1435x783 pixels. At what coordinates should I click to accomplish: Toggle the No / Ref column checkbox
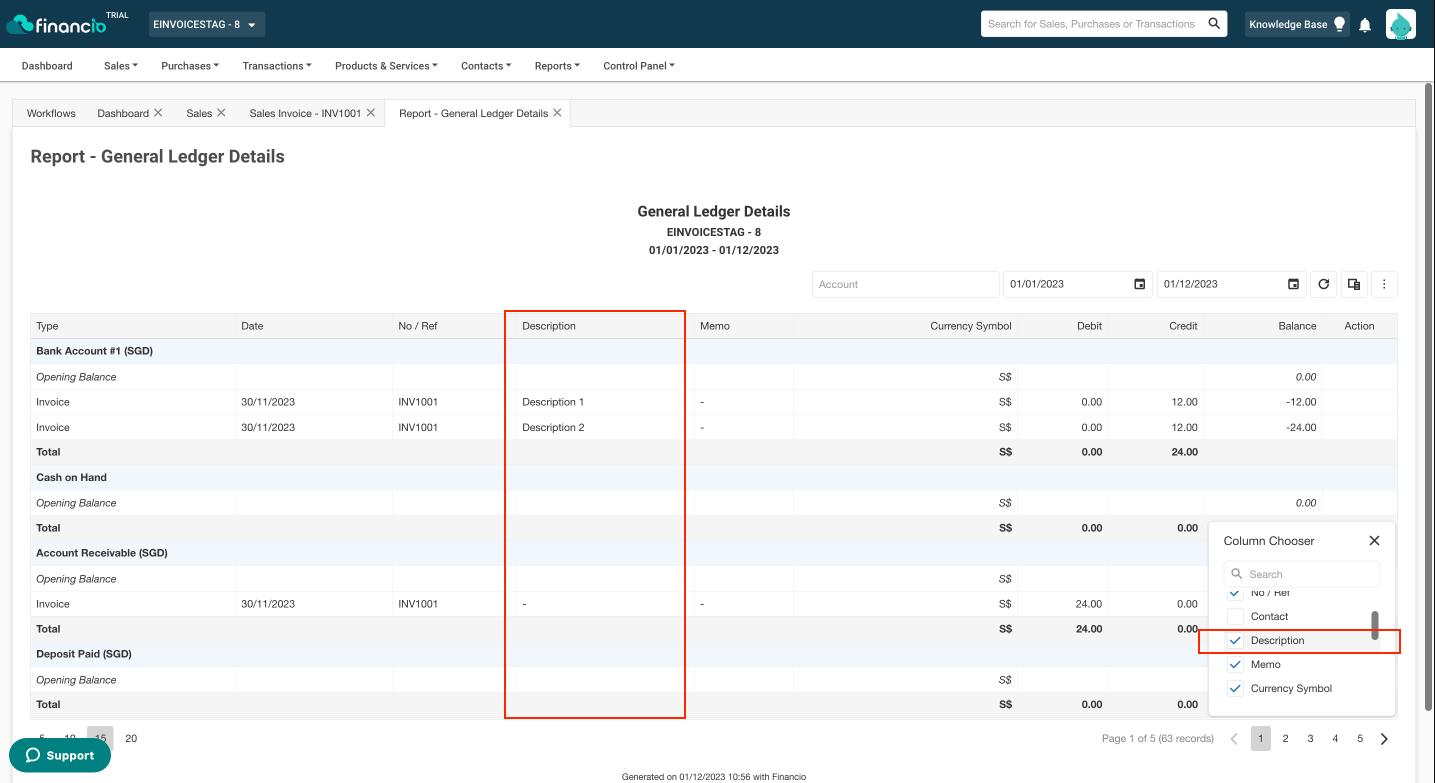(x=1235, y=593)
